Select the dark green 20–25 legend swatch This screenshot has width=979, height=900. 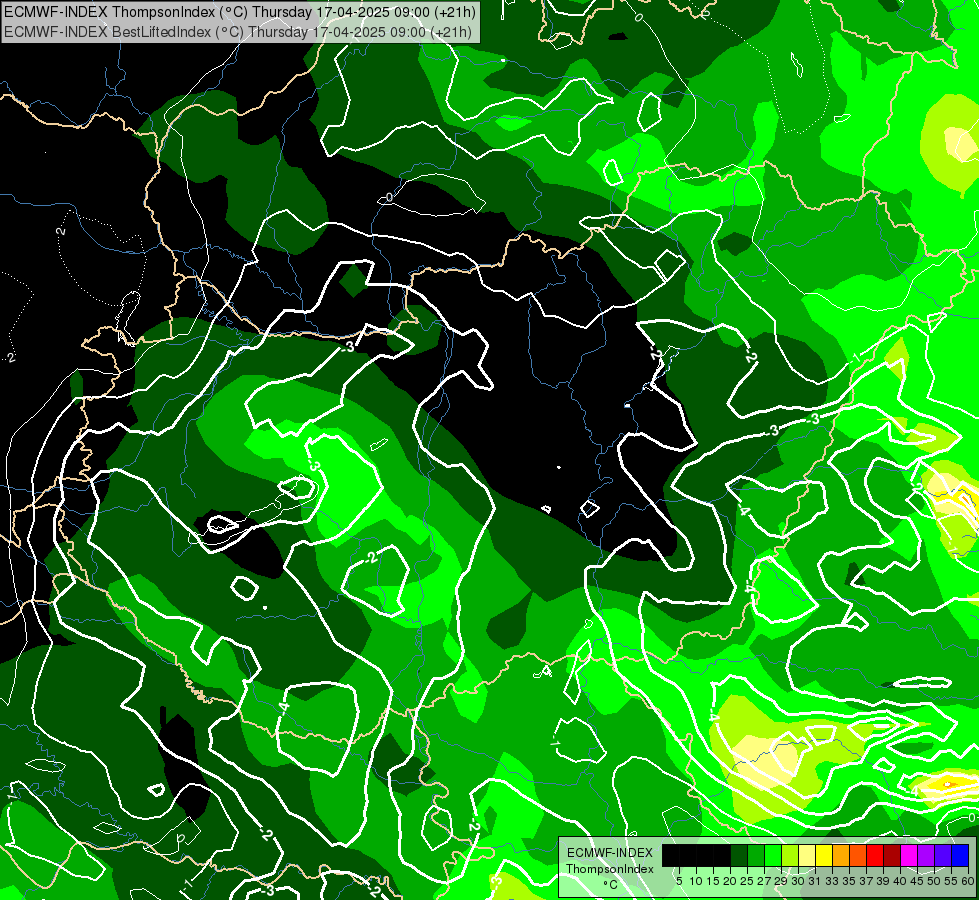click(739, 855)
